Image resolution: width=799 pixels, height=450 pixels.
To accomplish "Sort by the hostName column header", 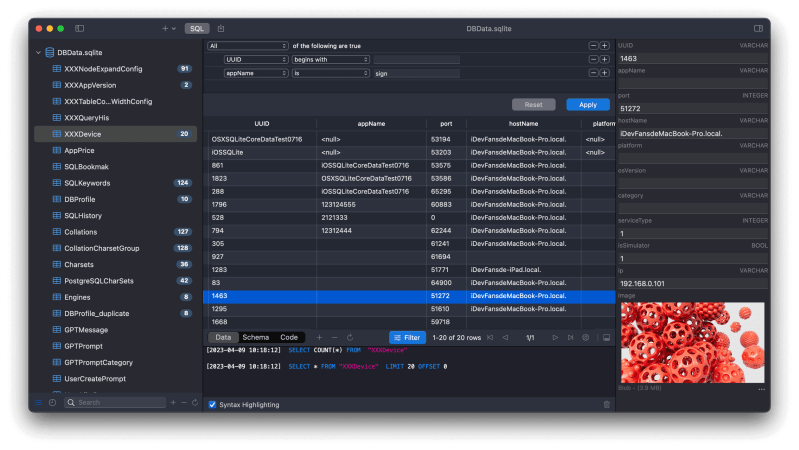I will click(523, 124).
